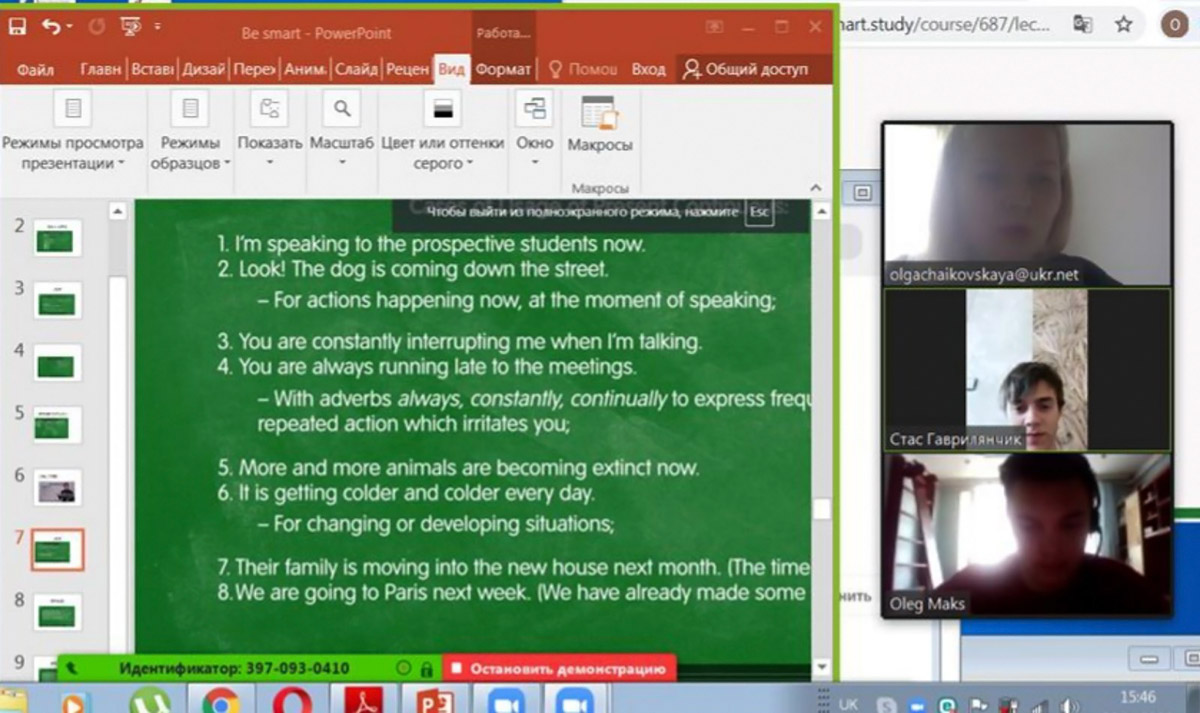Open the PowerPoint app in the taskbar

434,701
